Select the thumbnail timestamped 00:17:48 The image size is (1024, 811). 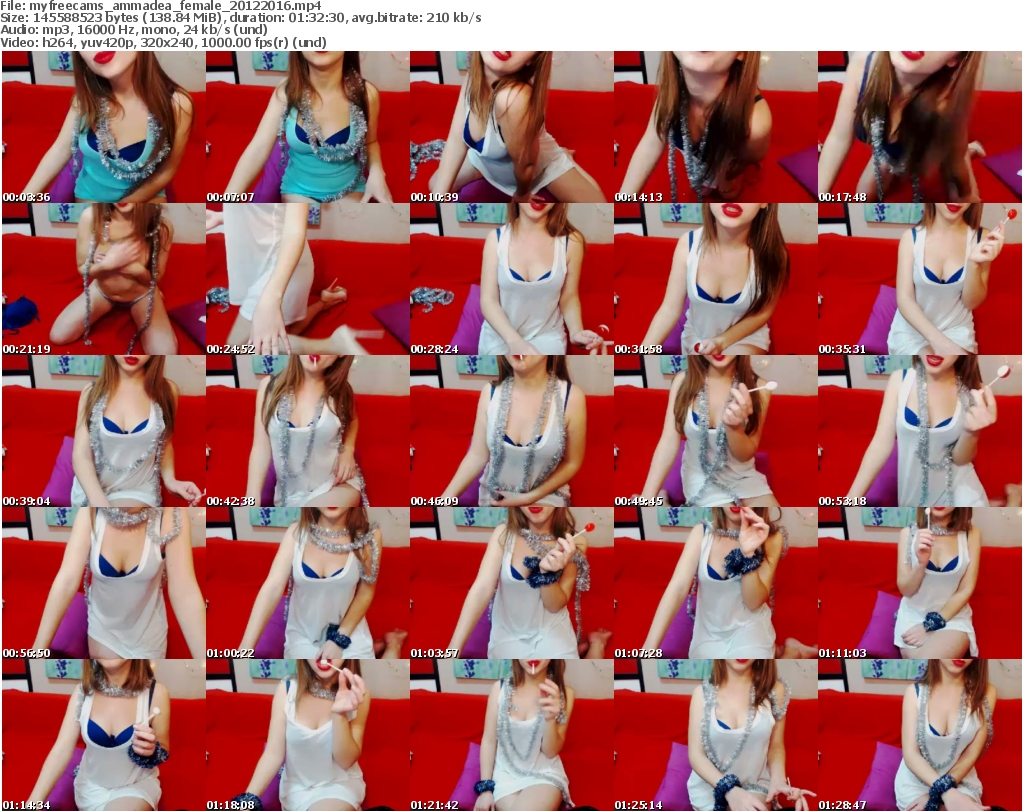(920, 127)
